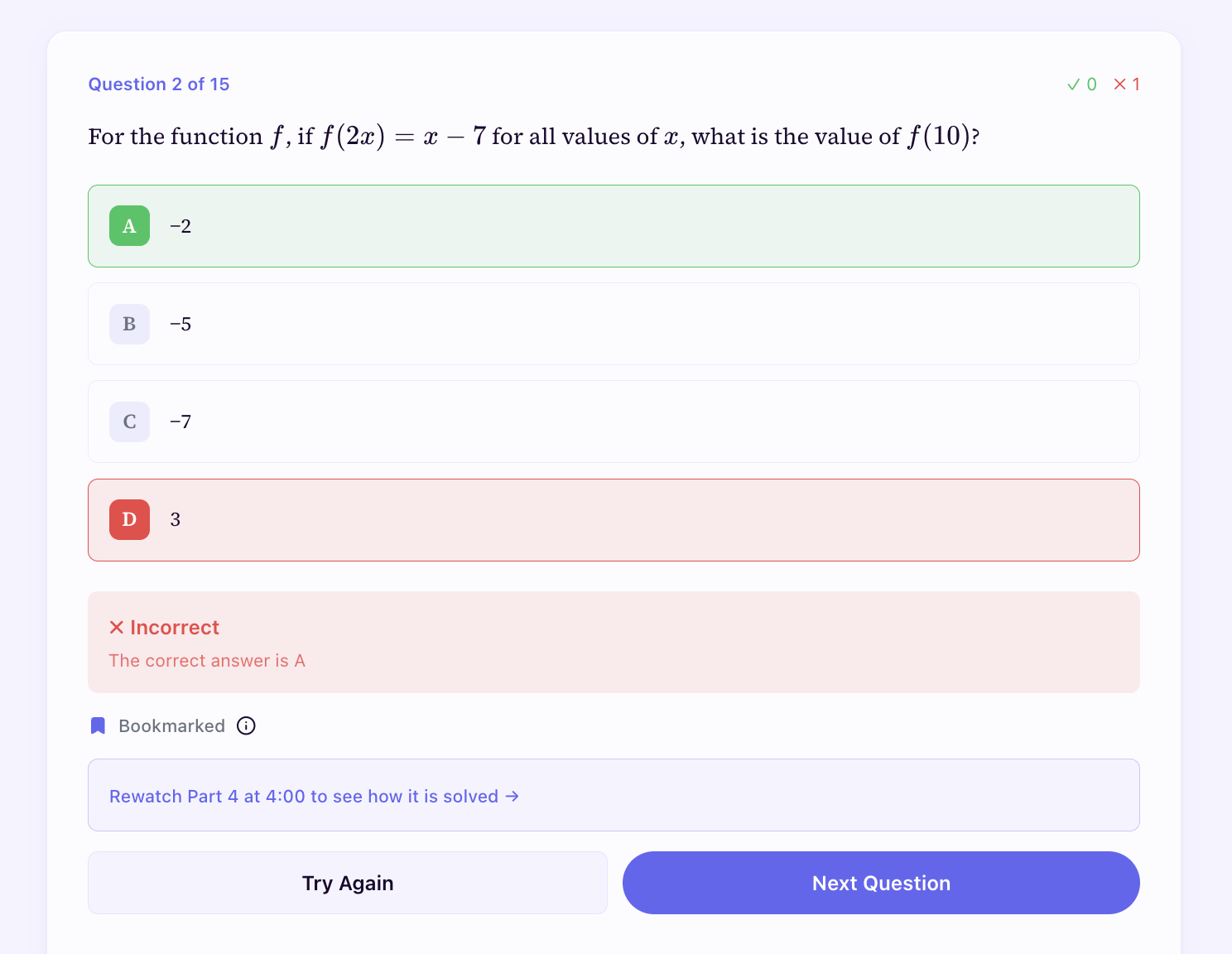Select answer C, −7

[x=614, y=422]
